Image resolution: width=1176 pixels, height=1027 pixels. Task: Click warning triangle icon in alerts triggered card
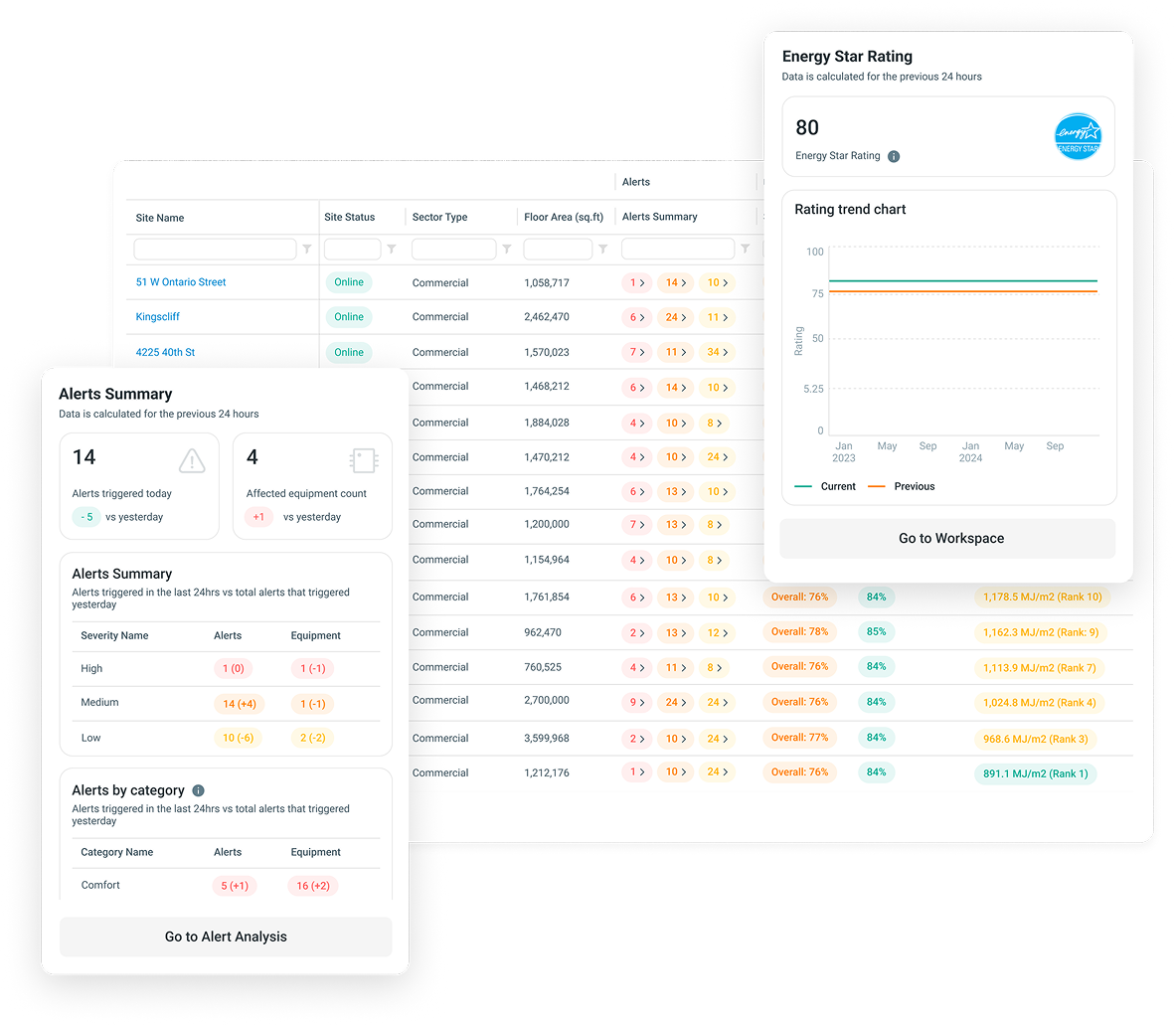pyautogui.click(x=192, y=460)
